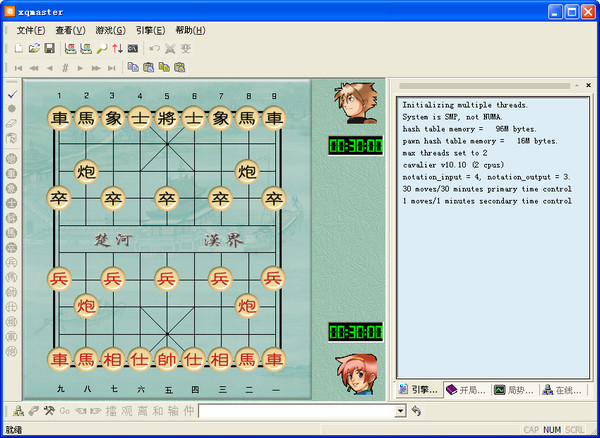This screenshot has width=600, height=438.
Task: Click the eraser icon in sidebar
Action: point(12,123)
